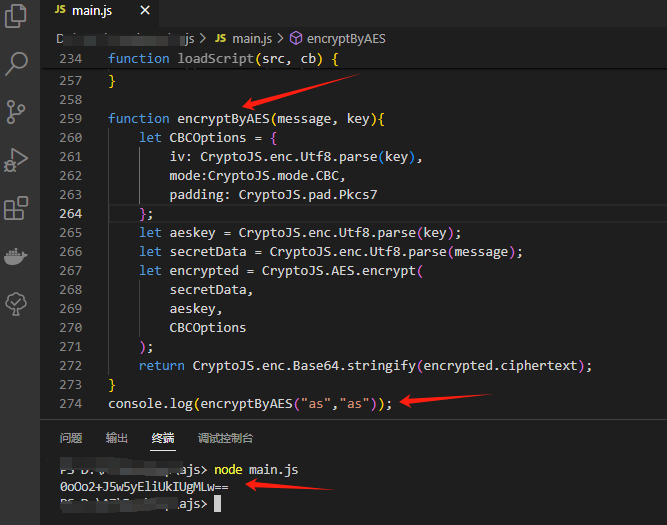
Task: Open the Extensions view
Action: [x=16, y=208]
